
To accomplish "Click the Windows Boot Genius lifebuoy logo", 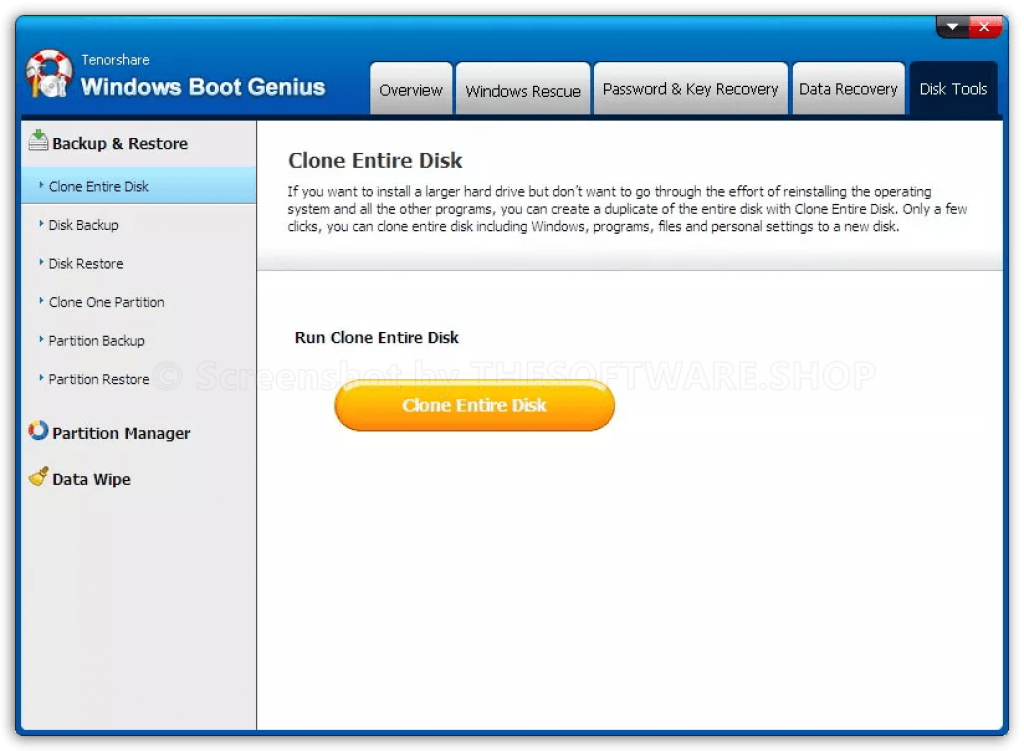I will coord(49,73).
